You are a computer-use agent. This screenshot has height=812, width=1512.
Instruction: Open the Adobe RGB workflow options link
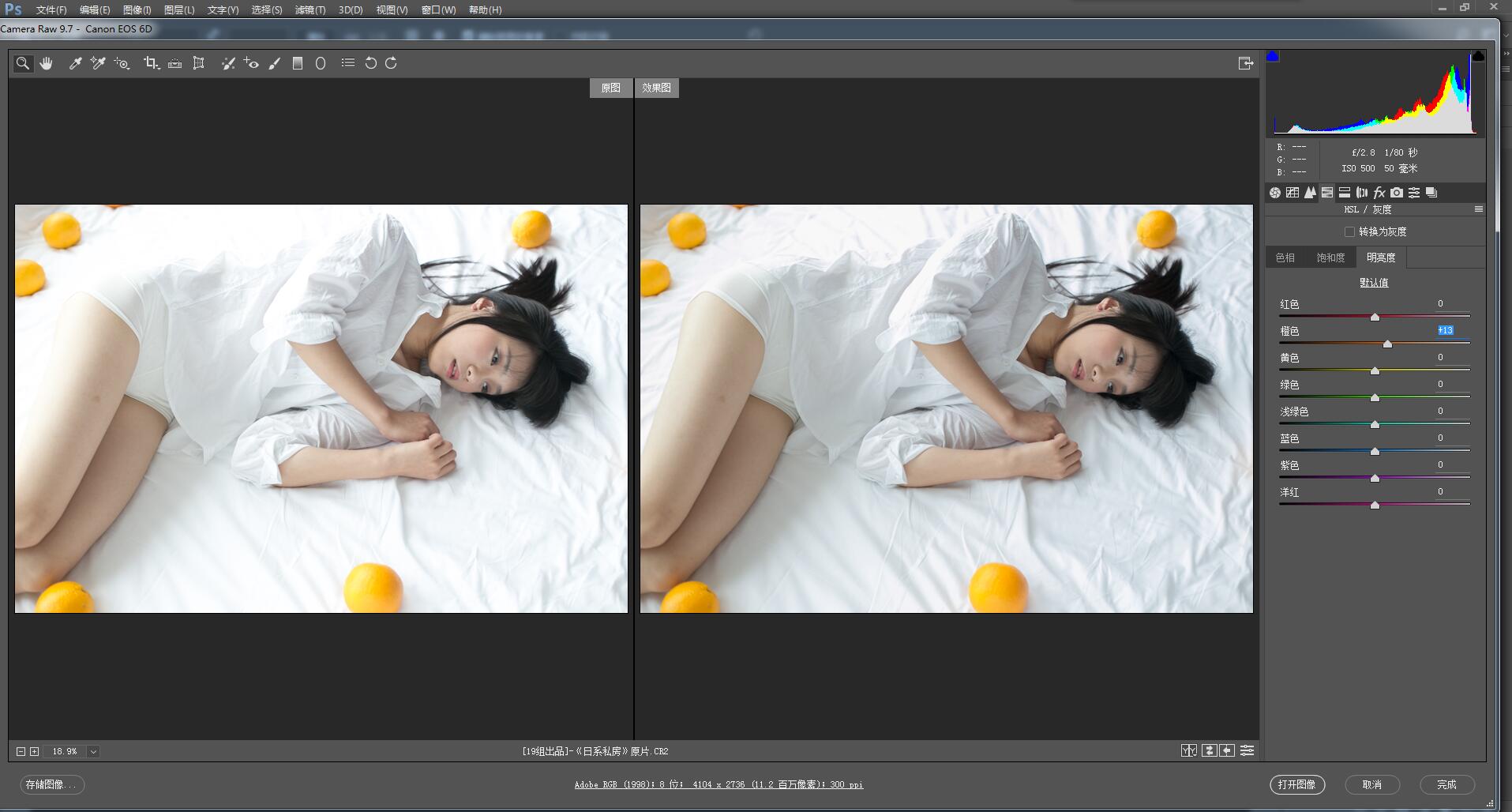[x=718, y=784]
